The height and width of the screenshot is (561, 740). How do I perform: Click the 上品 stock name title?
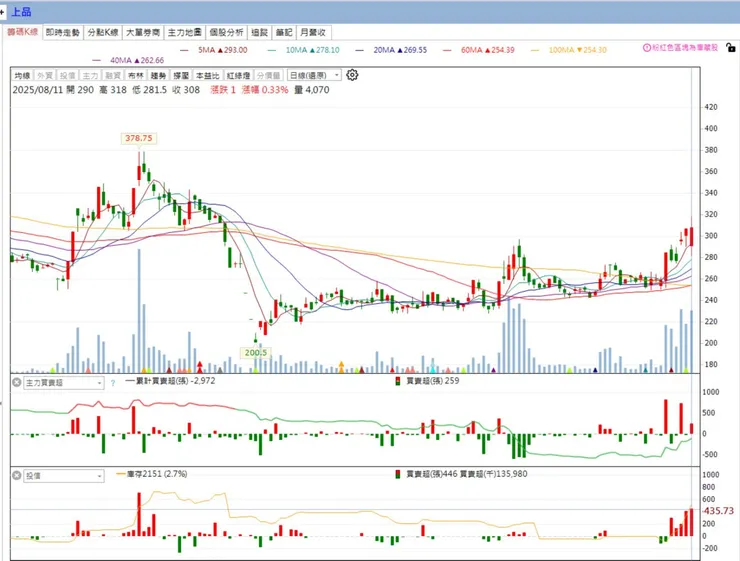coord(21,12)
